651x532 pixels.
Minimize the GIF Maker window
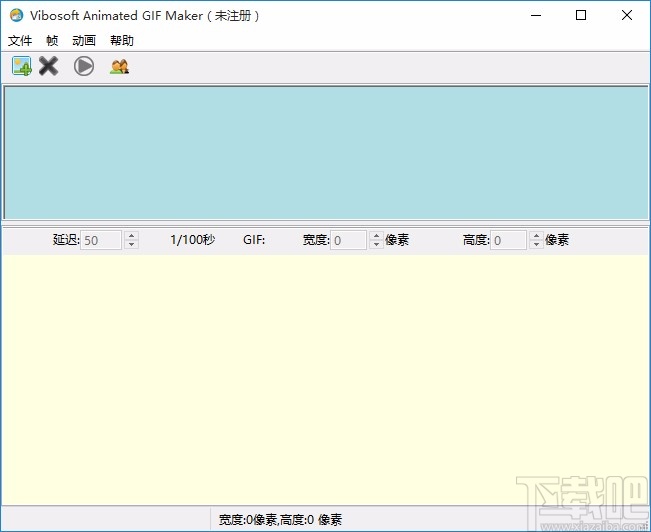pyautogui.click(x=536, y=15)
